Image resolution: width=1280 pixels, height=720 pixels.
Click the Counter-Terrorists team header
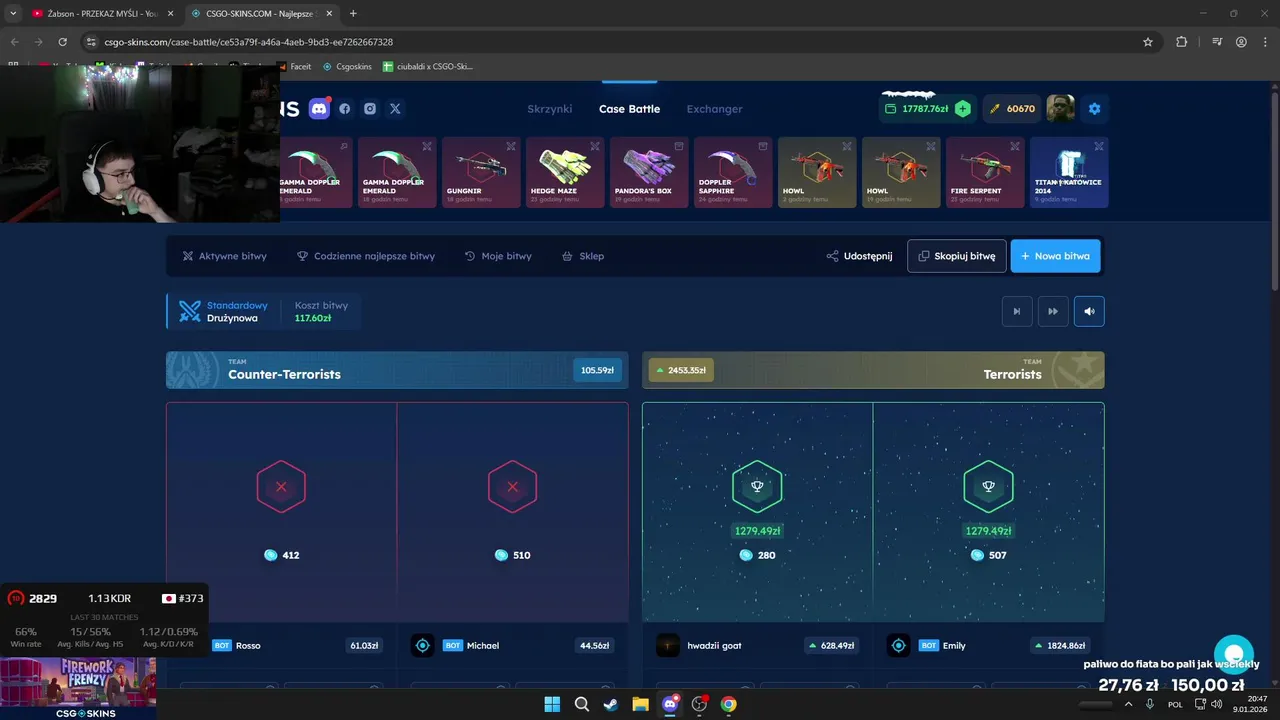click(x=397, y=370)
